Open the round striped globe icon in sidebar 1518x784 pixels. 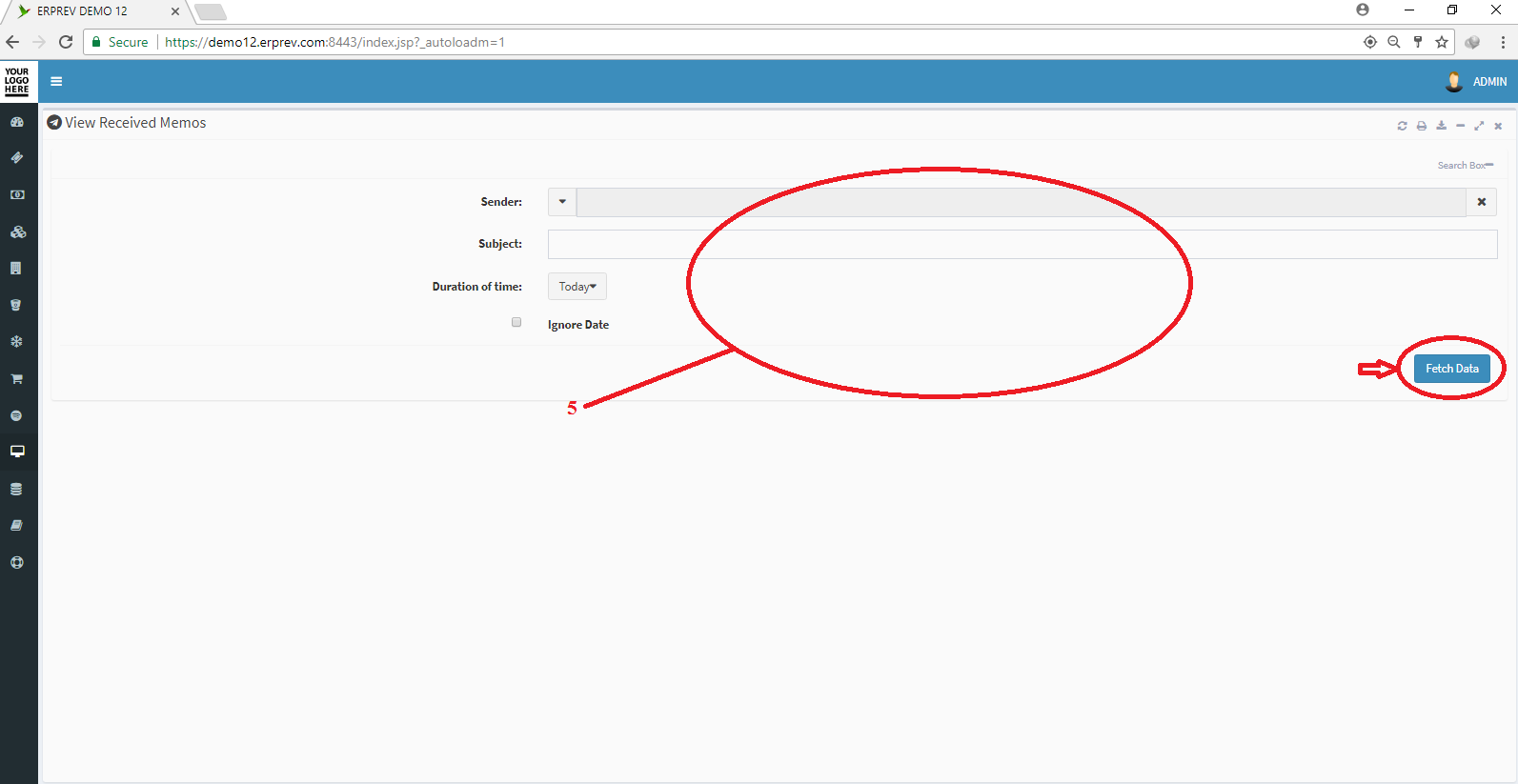coord(16,415)
